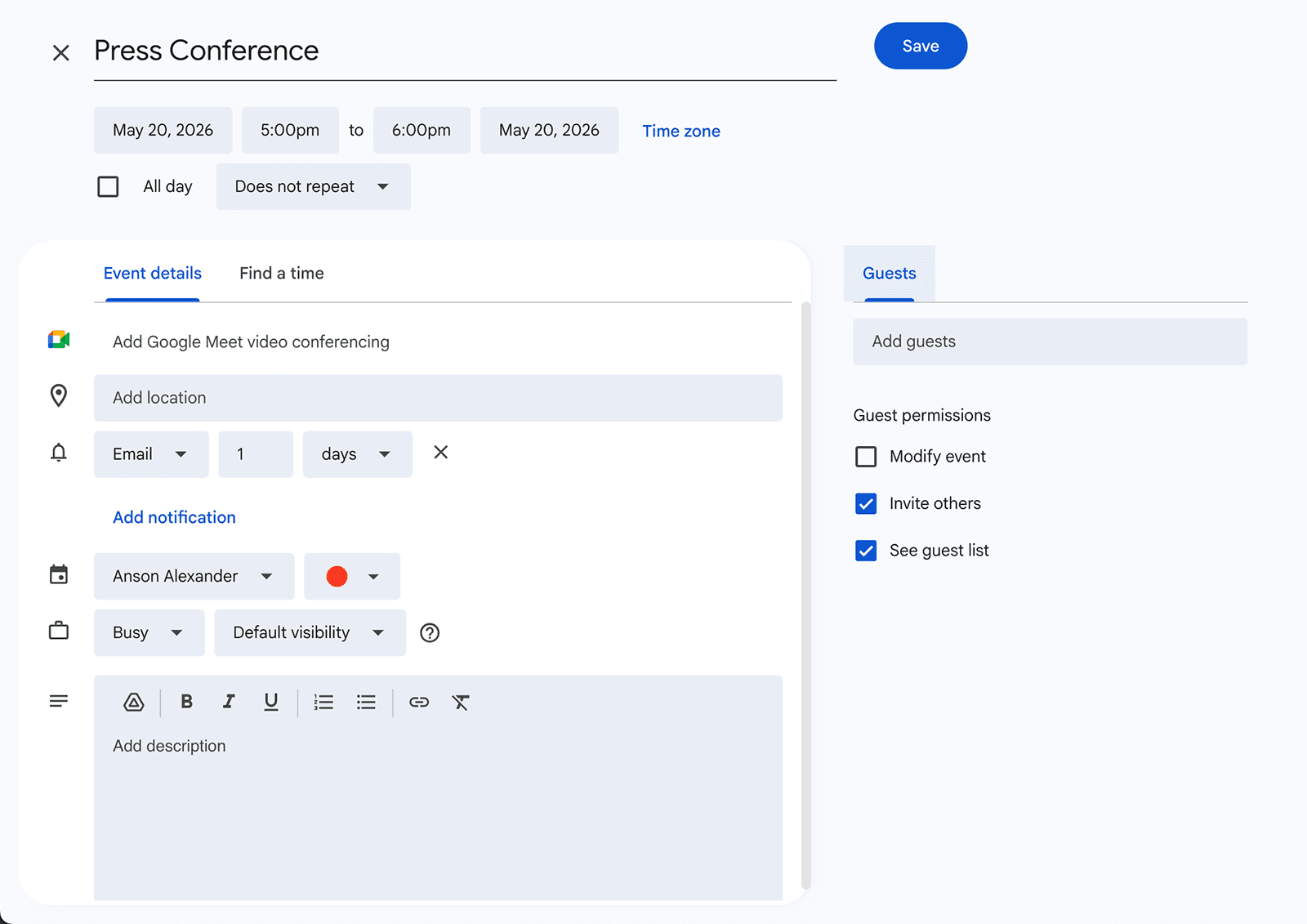Open the Does not repeat dropdown
Viewport: 1307px width, 924px height.
312,186
